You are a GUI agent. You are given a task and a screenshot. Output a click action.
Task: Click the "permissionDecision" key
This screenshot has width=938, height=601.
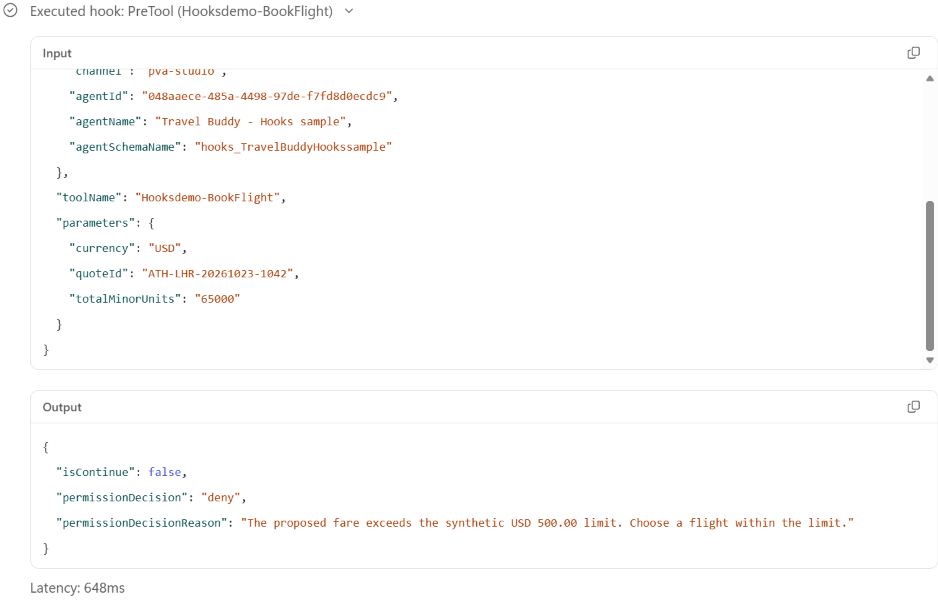(121, 498)
